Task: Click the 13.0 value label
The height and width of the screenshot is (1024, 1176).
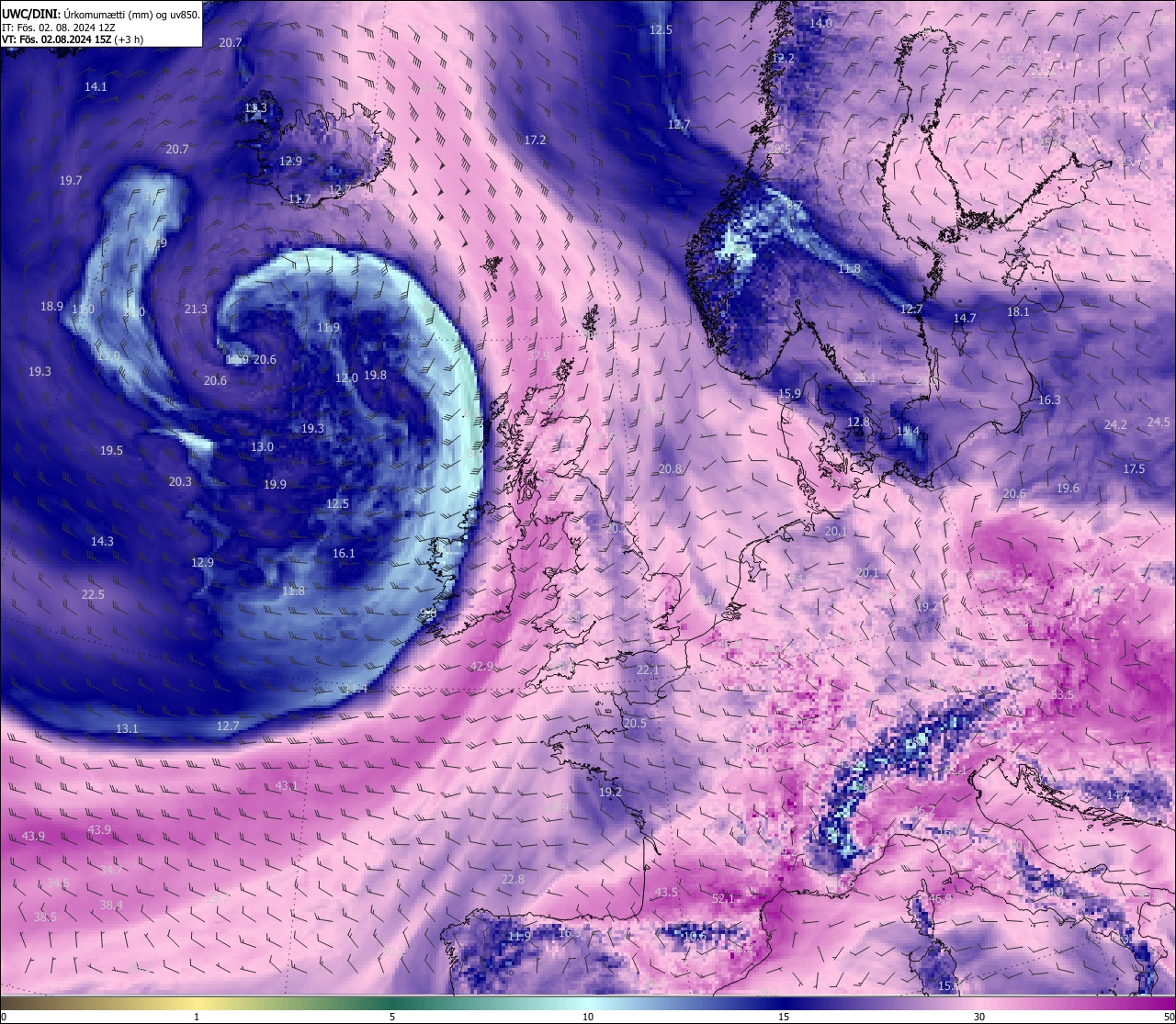Action: tap(262, 447)
